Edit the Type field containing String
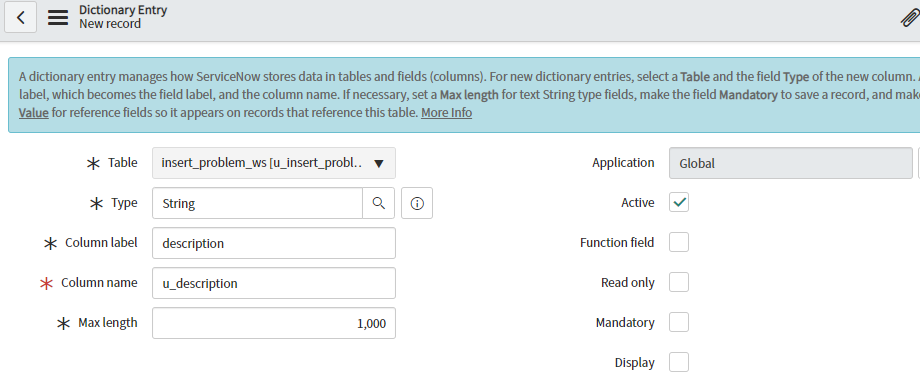This screenshot has height=386, width=920. click(x=258, y=203)
